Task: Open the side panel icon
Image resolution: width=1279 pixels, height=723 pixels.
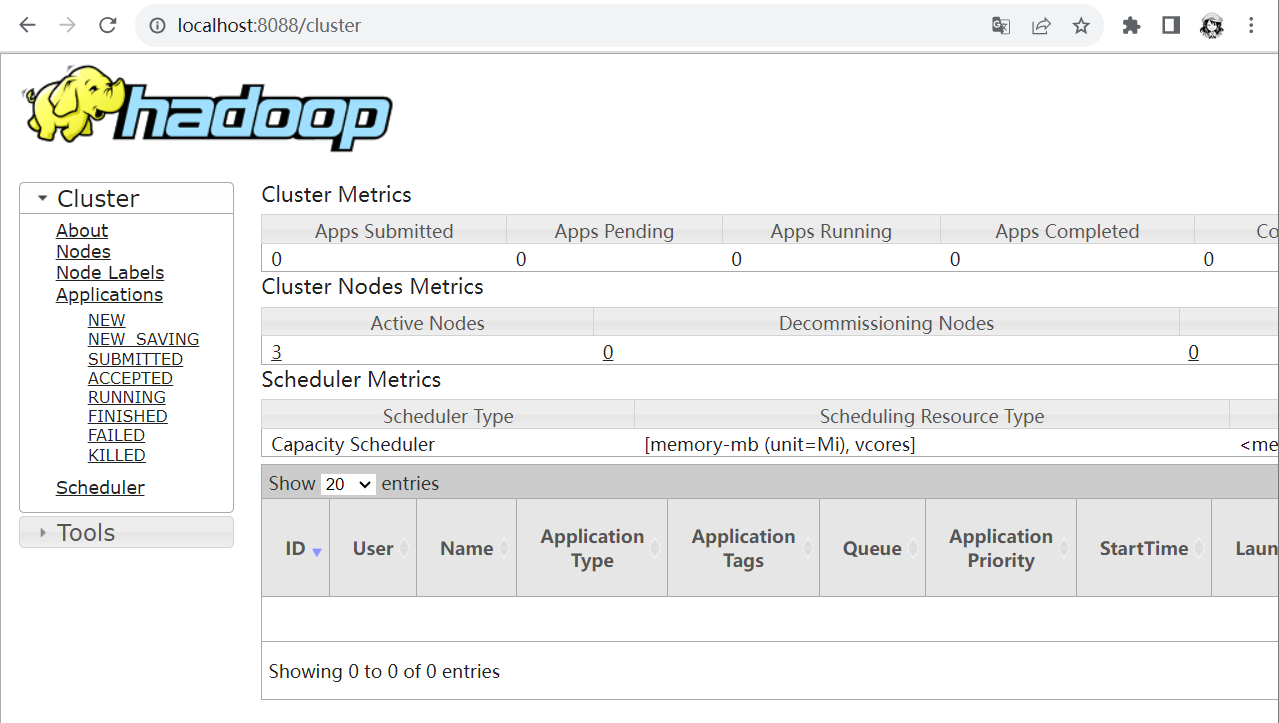Action: point(1171,25)
